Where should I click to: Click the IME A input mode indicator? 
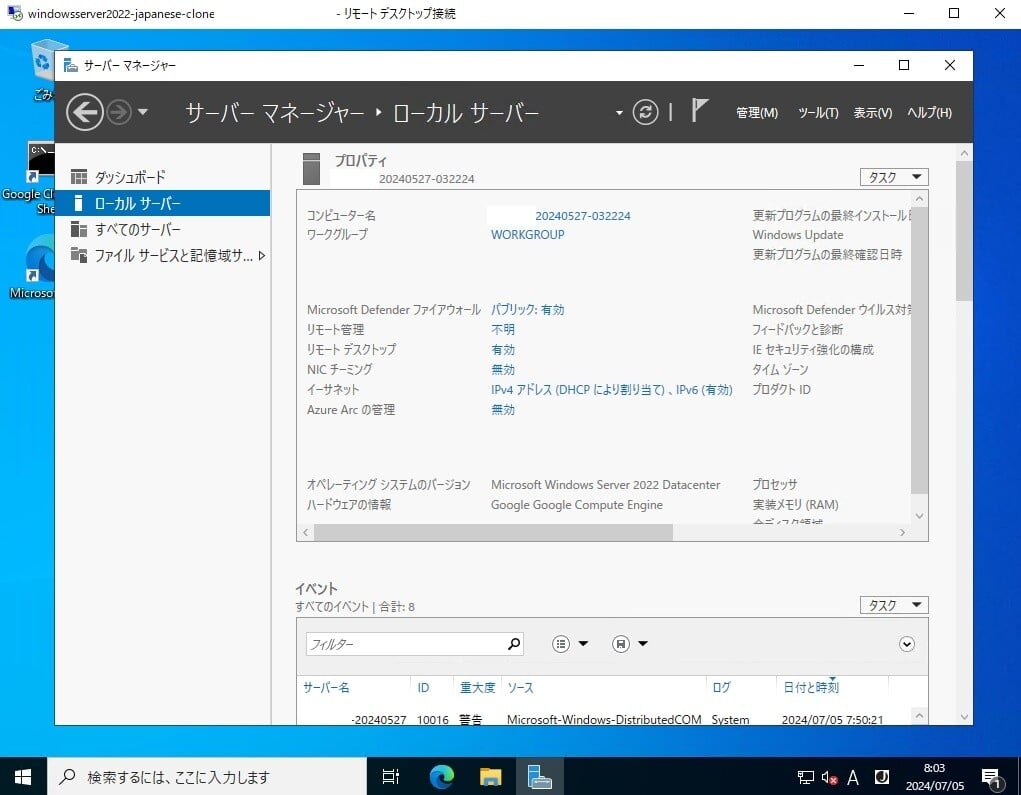click(853, 777)
